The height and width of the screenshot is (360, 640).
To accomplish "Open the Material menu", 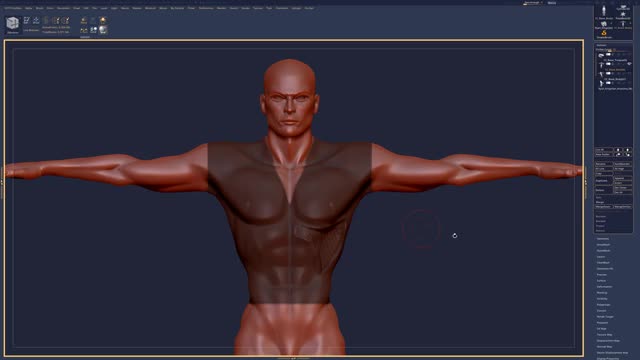I will (150, 8).
